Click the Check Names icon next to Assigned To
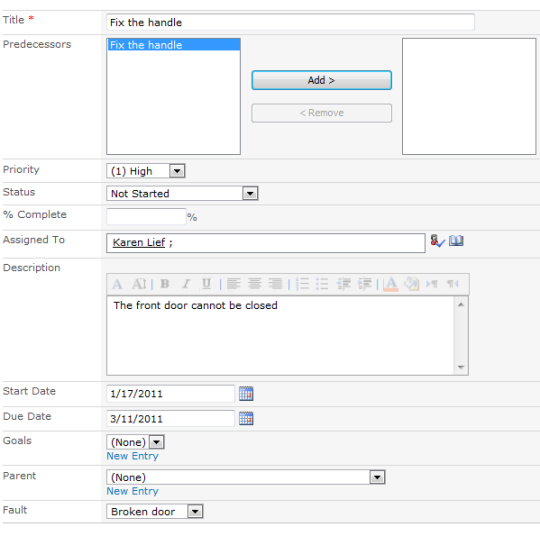Viewport: 540px width, 536px height. coord(437,241)
